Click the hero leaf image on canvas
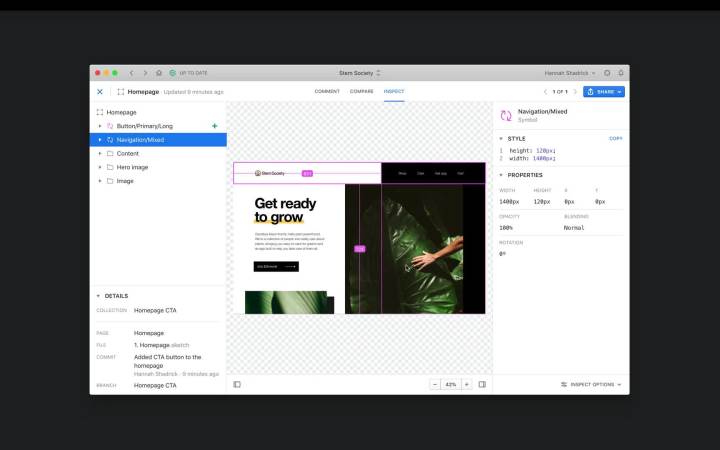This screenshot has height=450, width=720. tap(415, 249)
